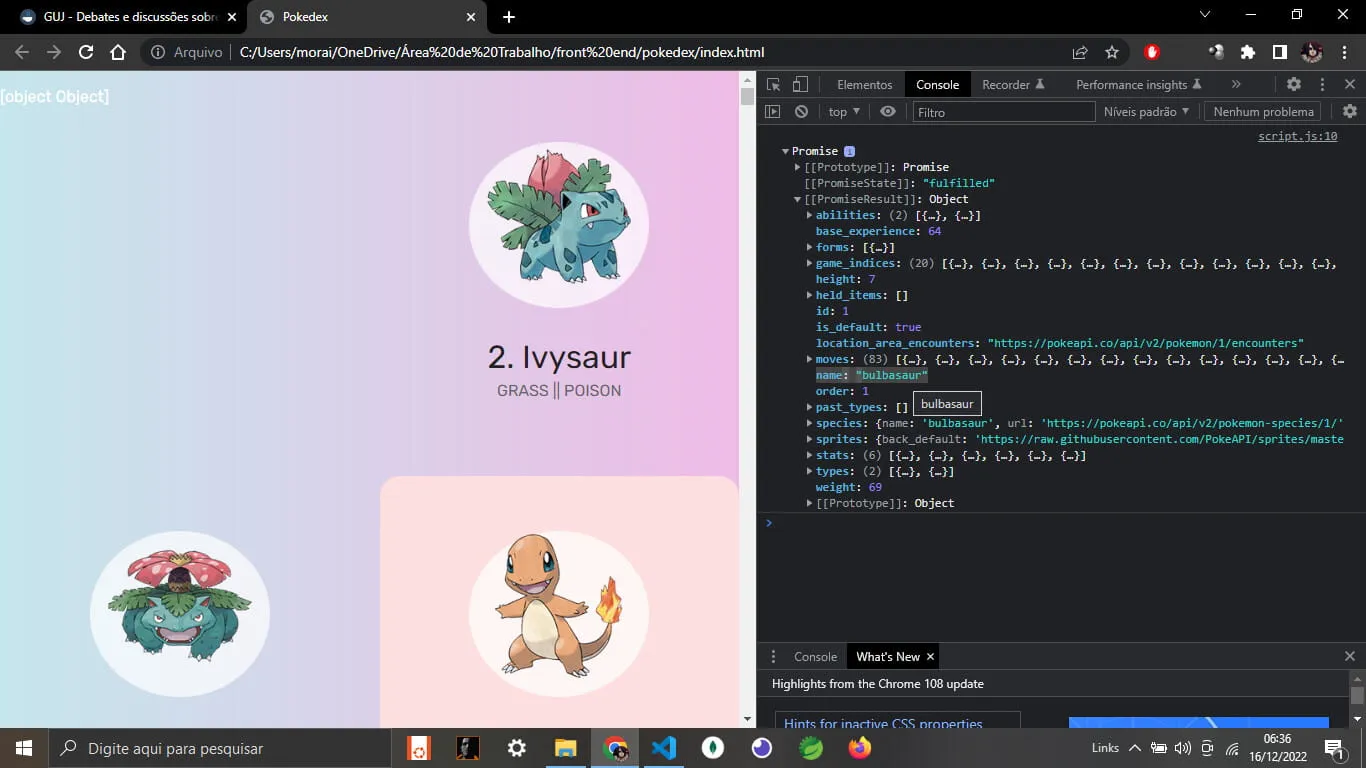Image resolution: width=1366 pixels, height=768 pixels.
Task: Expand the types array
Action: 810,471
